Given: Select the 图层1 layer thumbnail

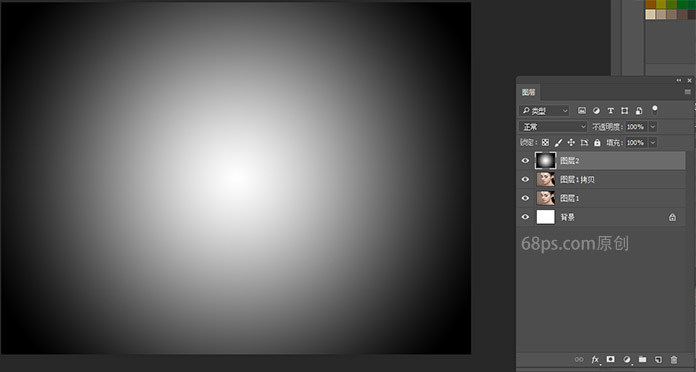Looking at the screenshot, I should (x=546, y=198).
